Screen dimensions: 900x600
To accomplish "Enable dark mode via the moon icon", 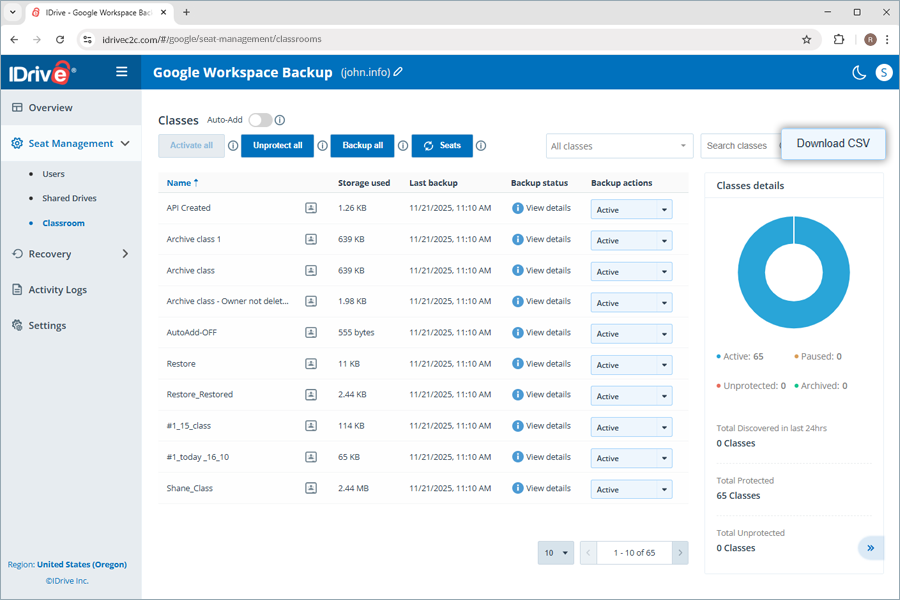I will [859, 72].
